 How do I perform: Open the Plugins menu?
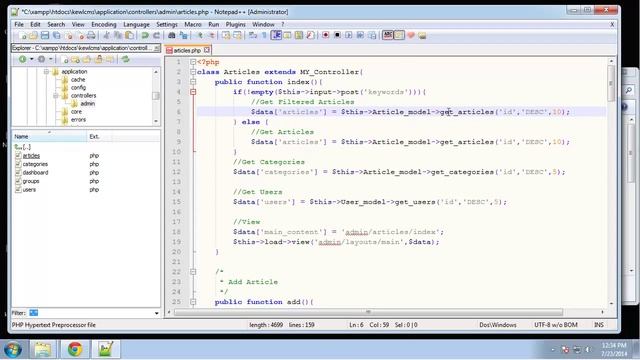coord(236,24)
